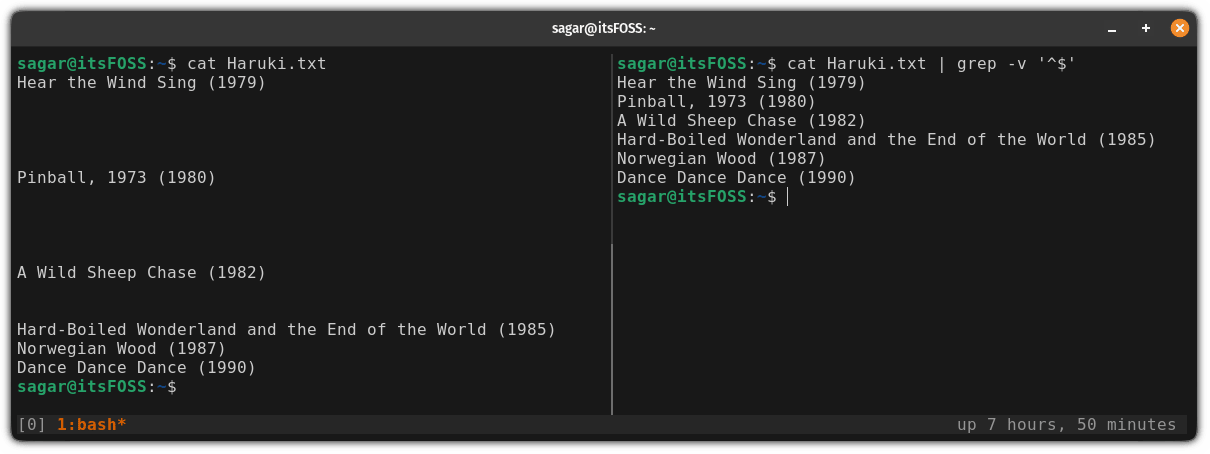The height and width of the screenshot is (454, 1210).
Task: Focus the cursor at right pane prompt
Action: pos(788,197)
